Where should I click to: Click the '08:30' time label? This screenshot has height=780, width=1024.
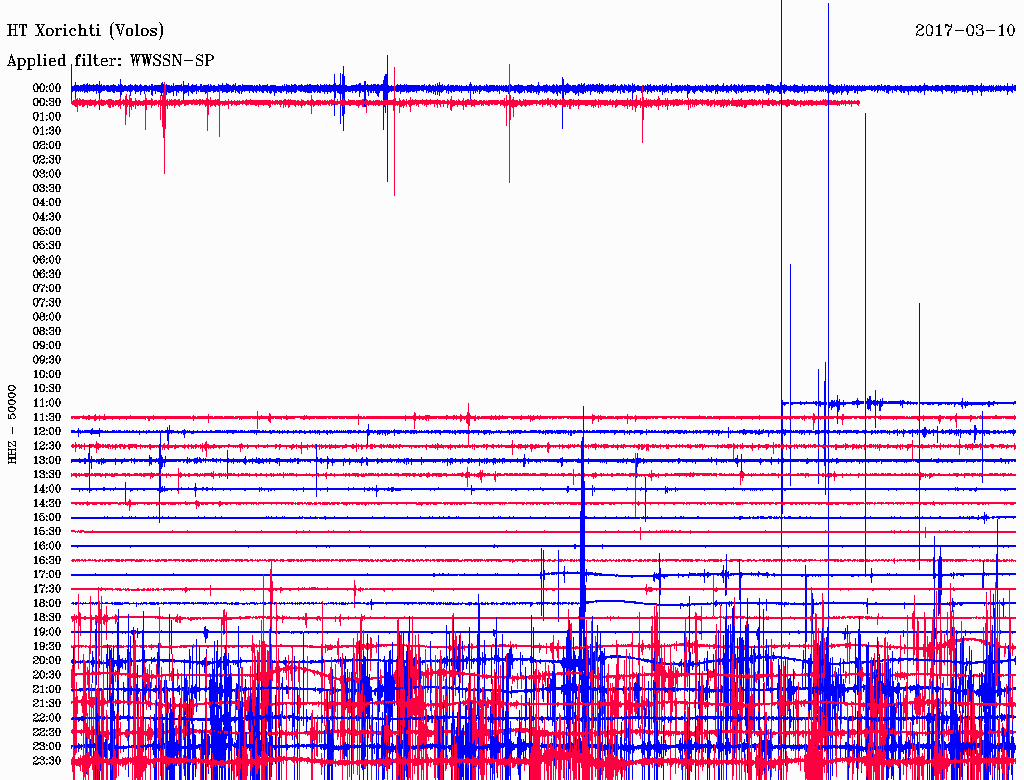coord(47,331)
